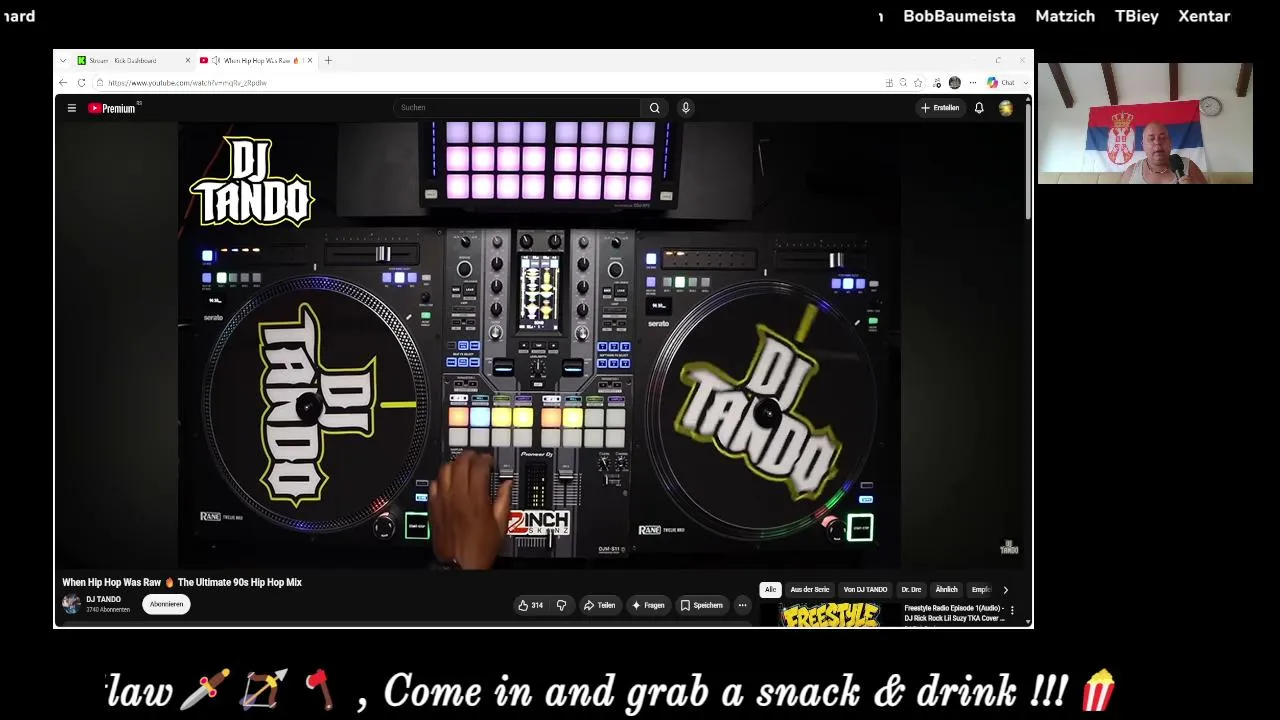Click the YouTube search magnifier button
The image size is (1280, 720).
[654, 108]
